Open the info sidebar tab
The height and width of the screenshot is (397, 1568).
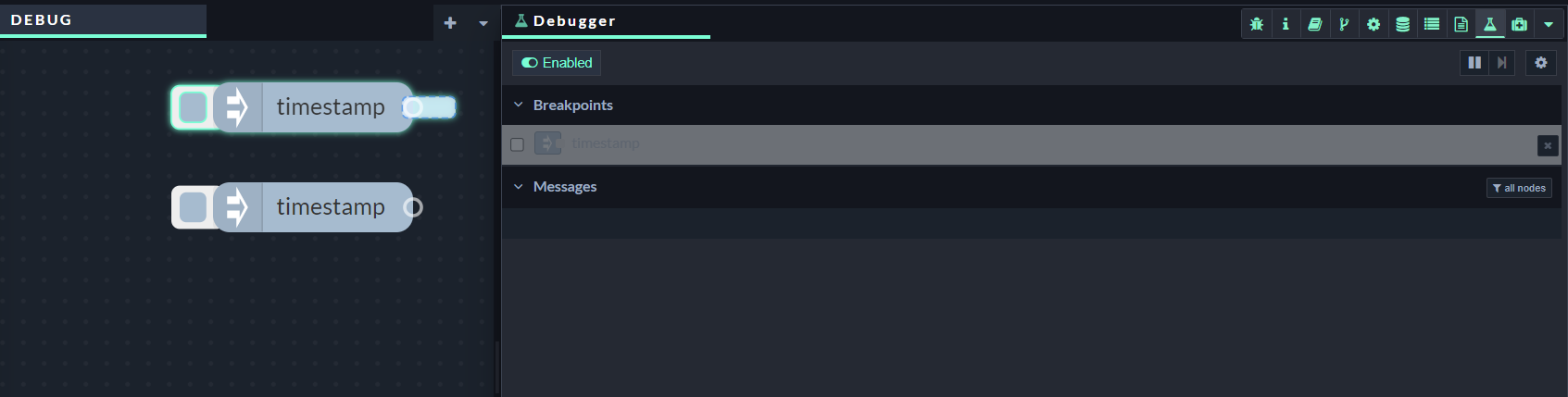(1286, 24)
